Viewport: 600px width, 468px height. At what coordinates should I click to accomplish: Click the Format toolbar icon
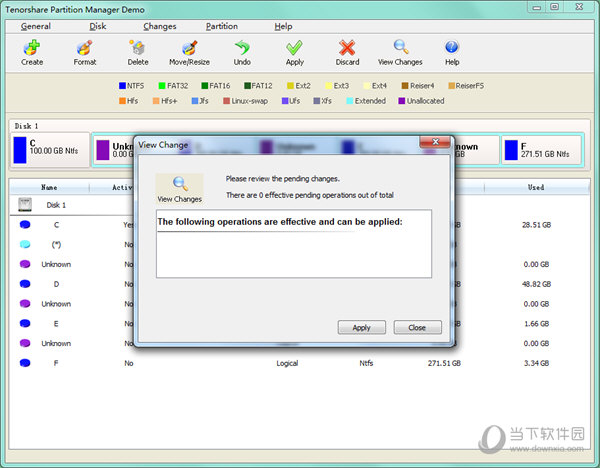point(84,48)
